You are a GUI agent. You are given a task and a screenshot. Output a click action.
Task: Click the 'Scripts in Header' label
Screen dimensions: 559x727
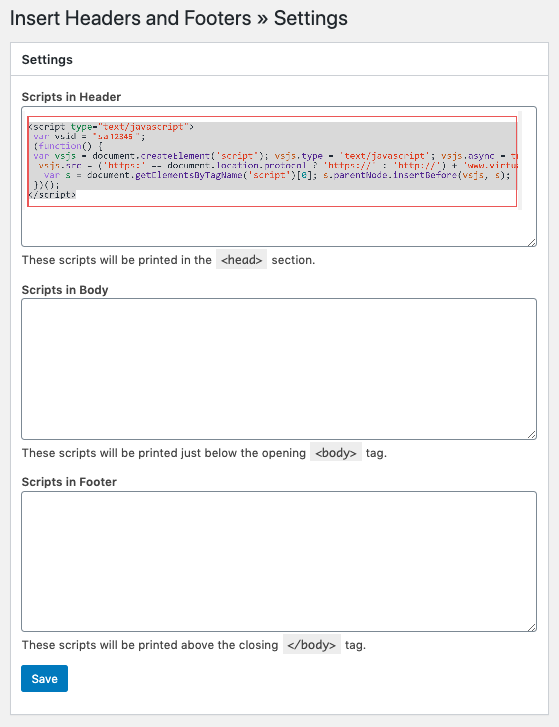pyautogui.click(x=71, y=97)
